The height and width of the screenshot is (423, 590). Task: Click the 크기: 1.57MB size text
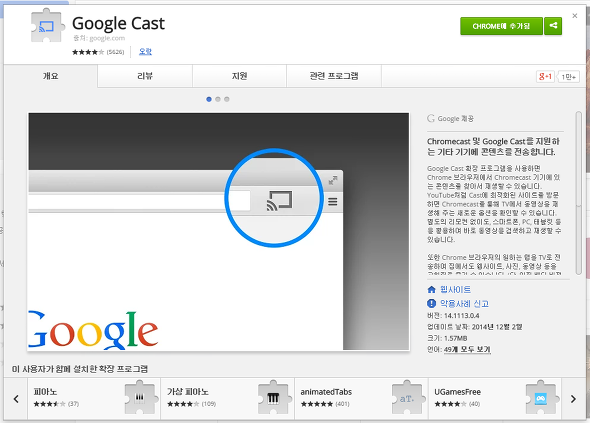(x=447, y=338)
